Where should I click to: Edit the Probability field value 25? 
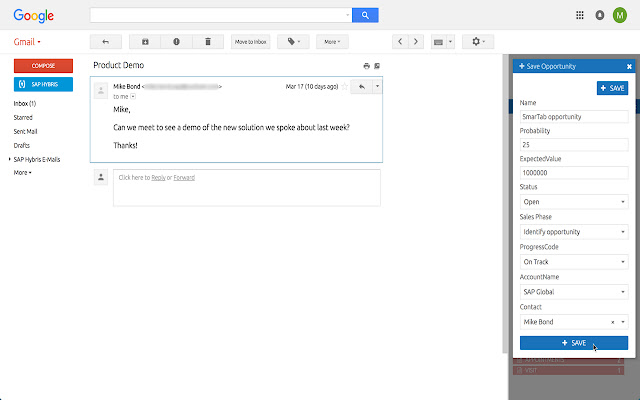(574, 145)
